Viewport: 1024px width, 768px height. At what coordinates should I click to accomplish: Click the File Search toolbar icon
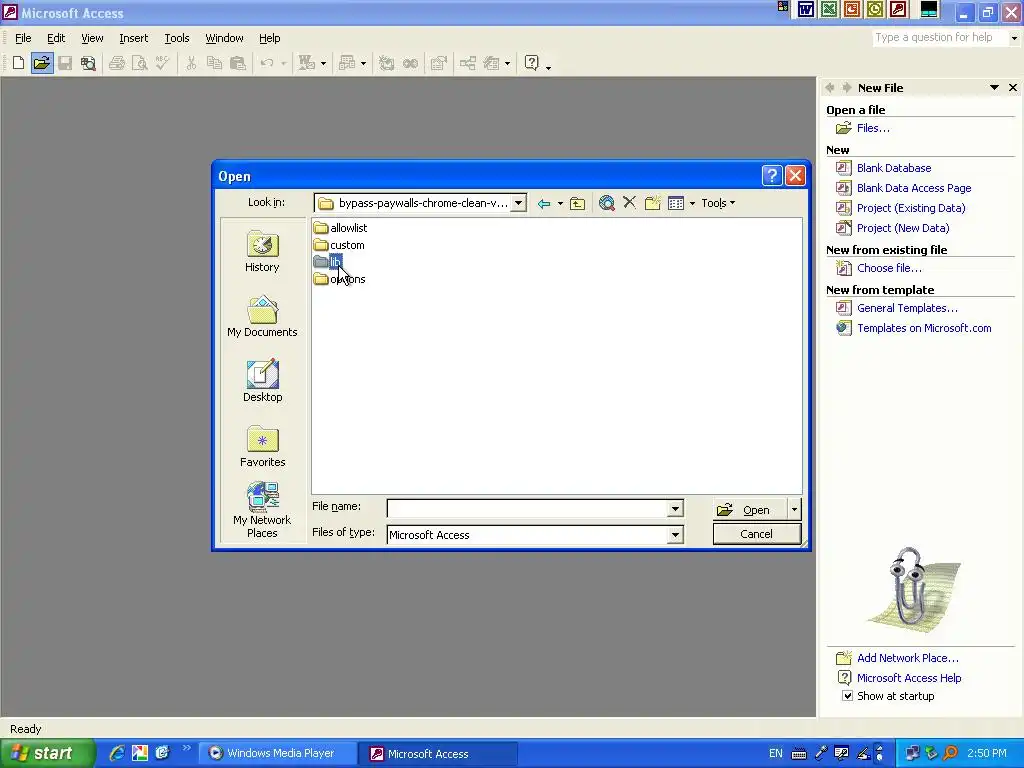pyautogui.click(x=88, y=63)
